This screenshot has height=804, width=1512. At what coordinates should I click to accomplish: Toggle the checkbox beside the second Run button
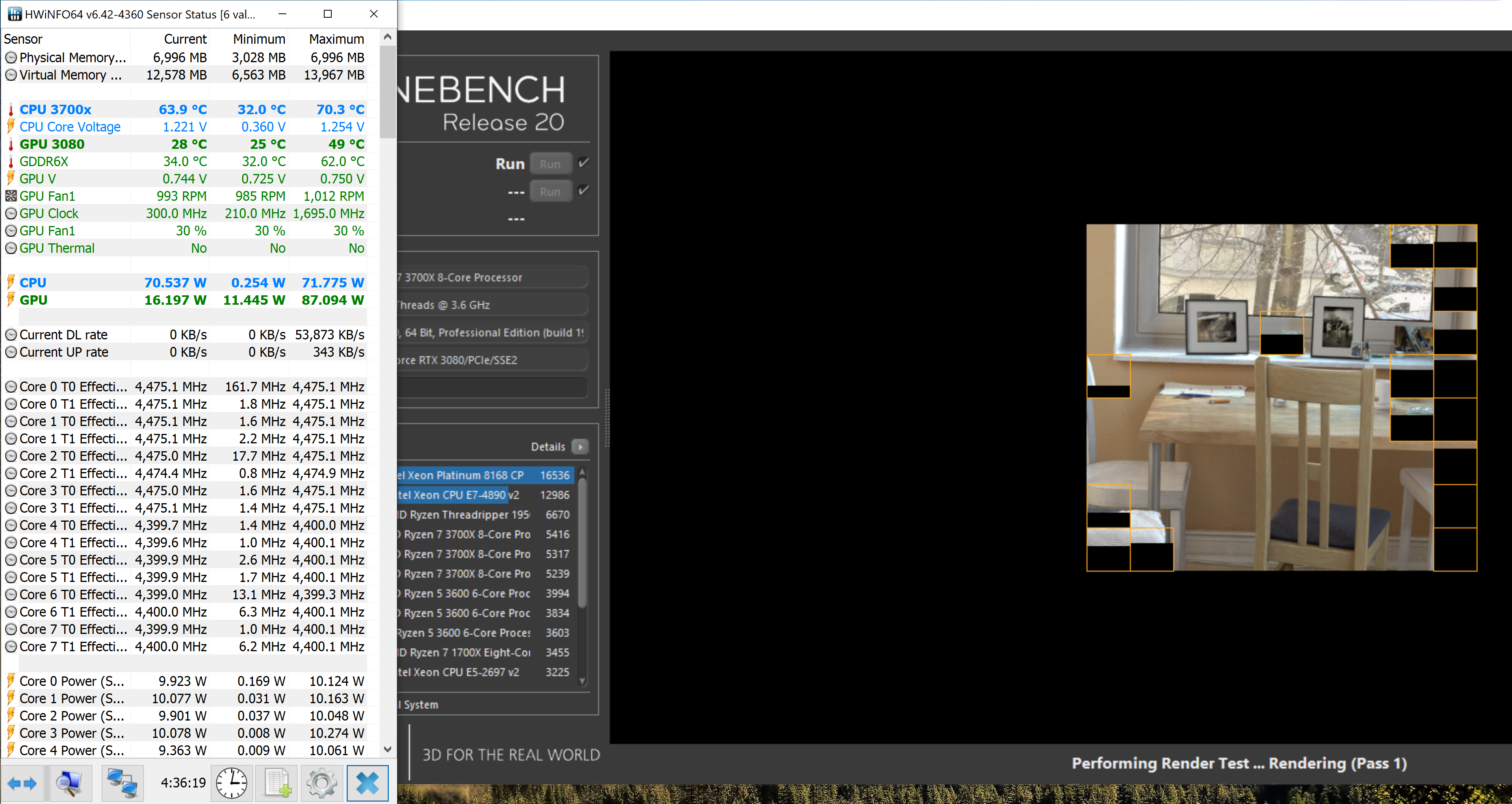coord(583,191)
